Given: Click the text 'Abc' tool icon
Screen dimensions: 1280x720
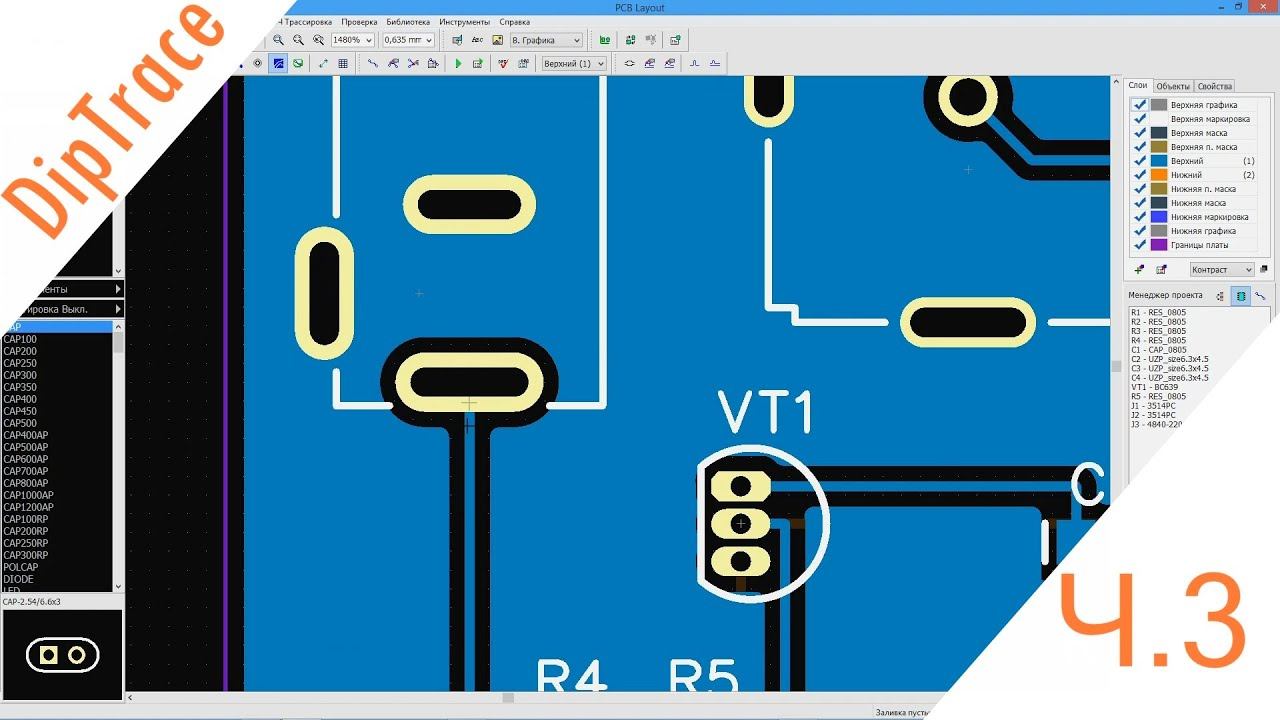Looking at the screenshot, I should pos(477,40).
